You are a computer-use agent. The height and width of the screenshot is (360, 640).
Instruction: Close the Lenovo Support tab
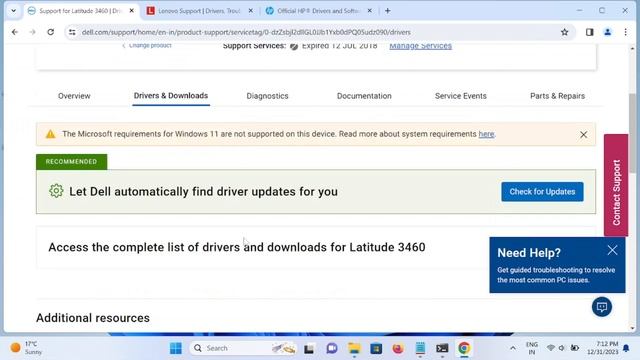tap(251, 11)
